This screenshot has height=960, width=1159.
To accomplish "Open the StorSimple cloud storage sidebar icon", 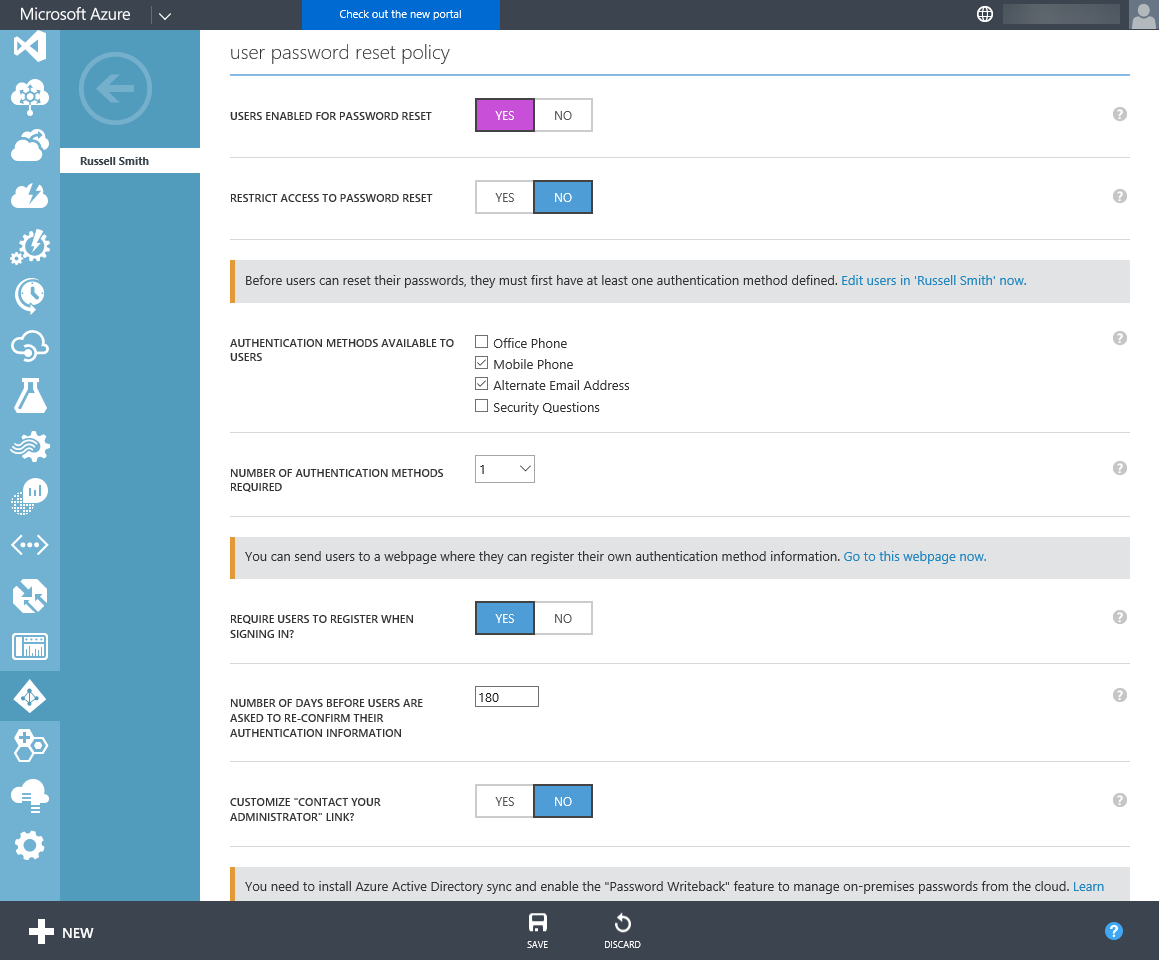I will click(x=30, y=796).
